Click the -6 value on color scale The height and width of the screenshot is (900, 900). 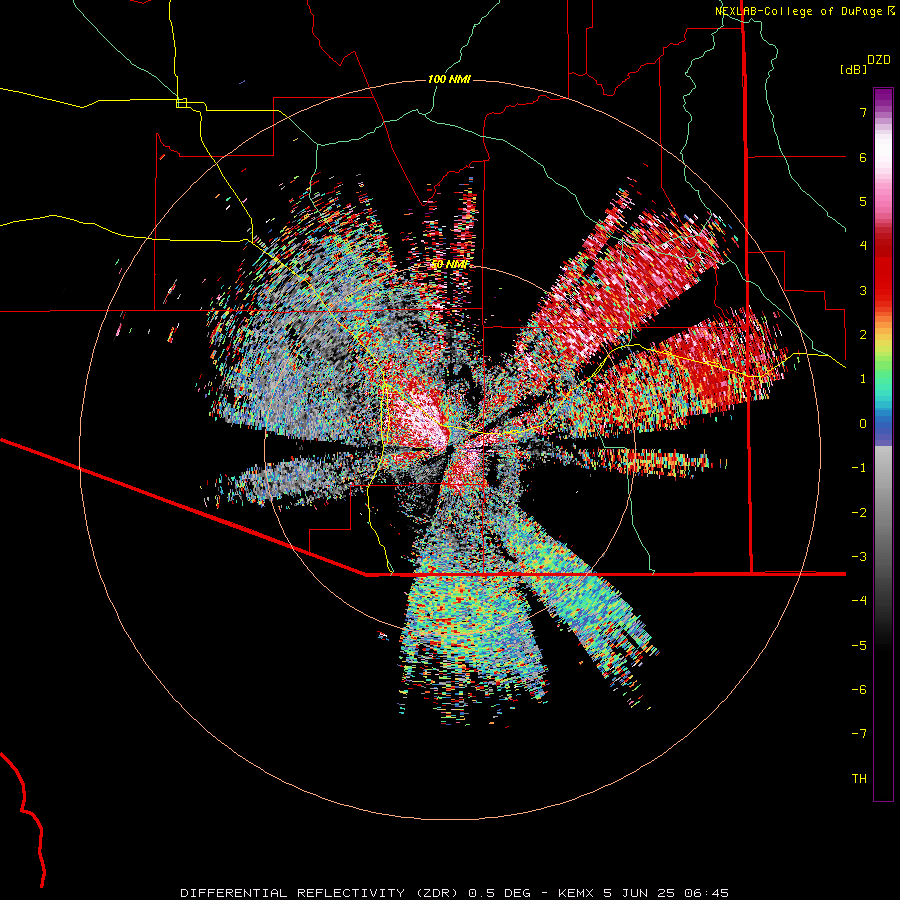coord(859,690)
